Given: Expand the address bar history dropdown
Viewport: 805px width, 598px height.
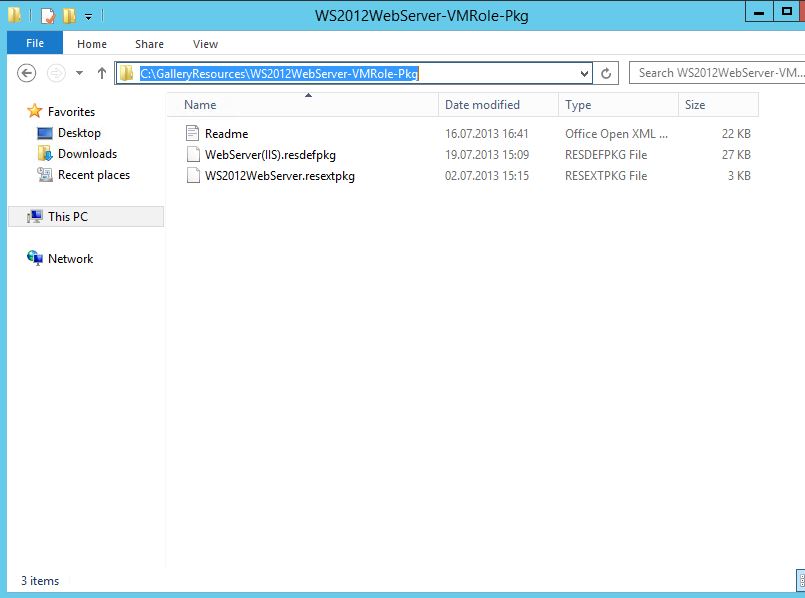Looking at the screenshot, I should (584, 73).
